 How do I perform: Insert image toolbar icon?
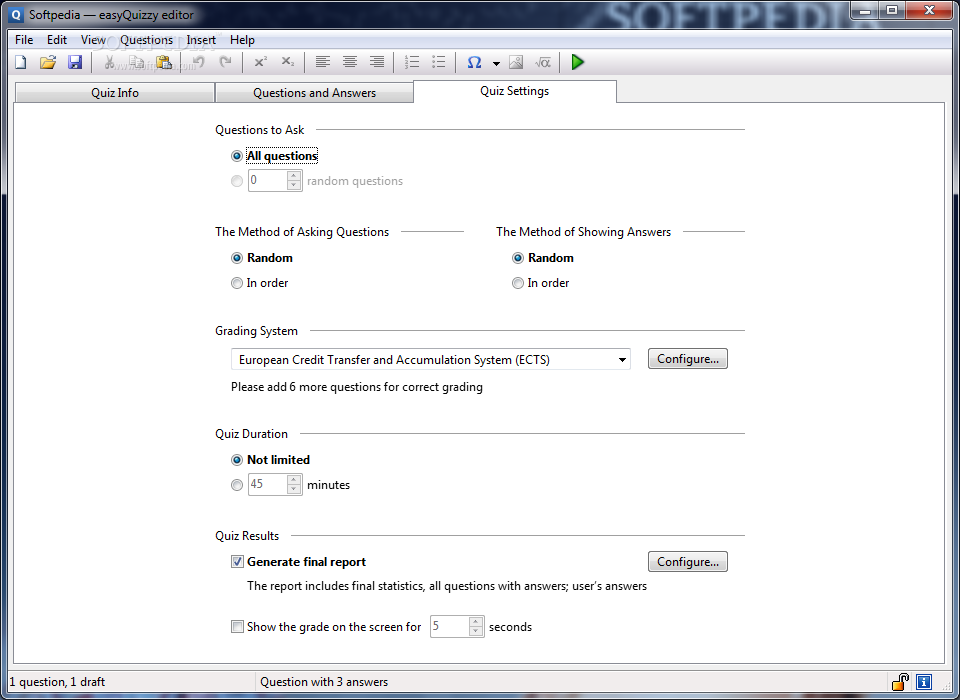[x=516, y=62]
